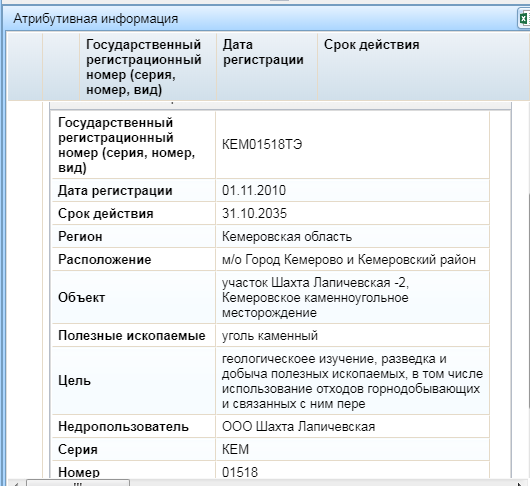The height and width of the screenshot is (486, 530).
Task: Select number value 01518
Action: [x=240, y=472]
